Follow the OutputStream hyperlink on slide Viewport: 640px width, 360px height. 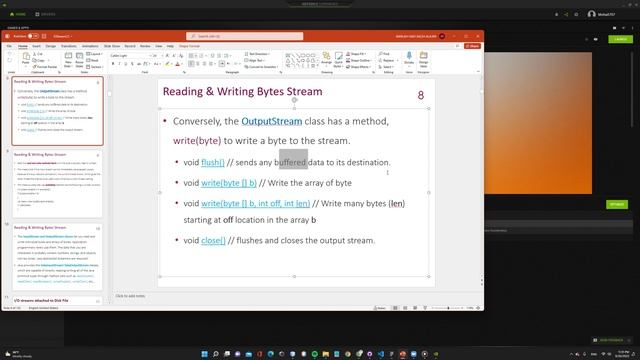pos(271,121)
